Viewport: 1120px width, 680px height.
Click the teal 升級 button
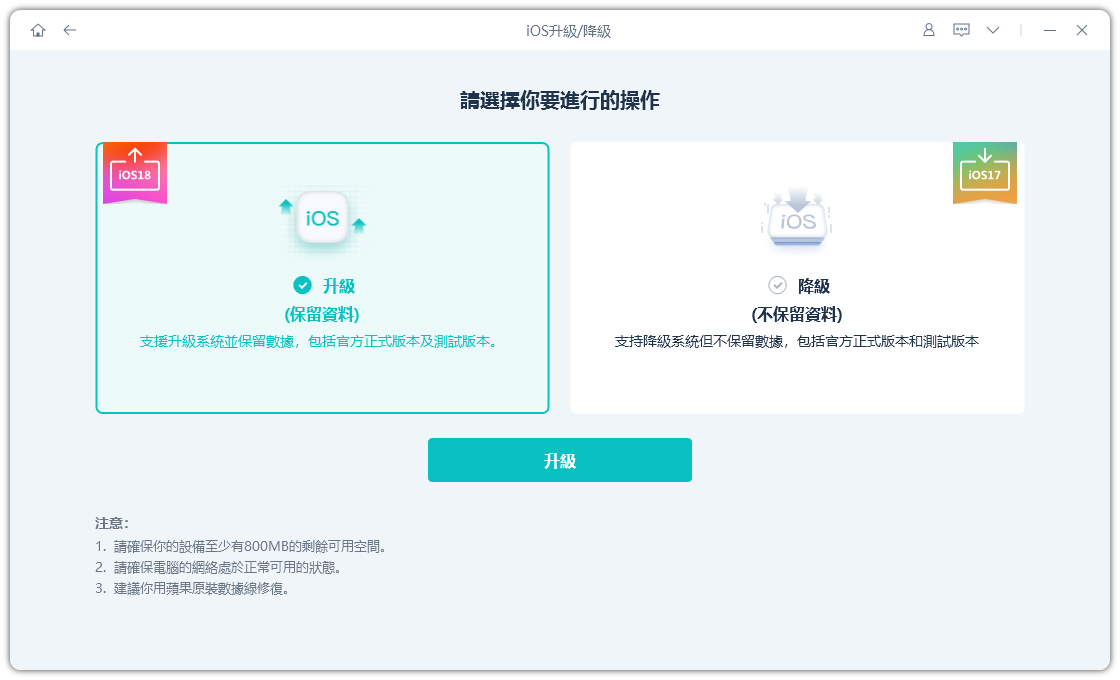click(559, 460)
